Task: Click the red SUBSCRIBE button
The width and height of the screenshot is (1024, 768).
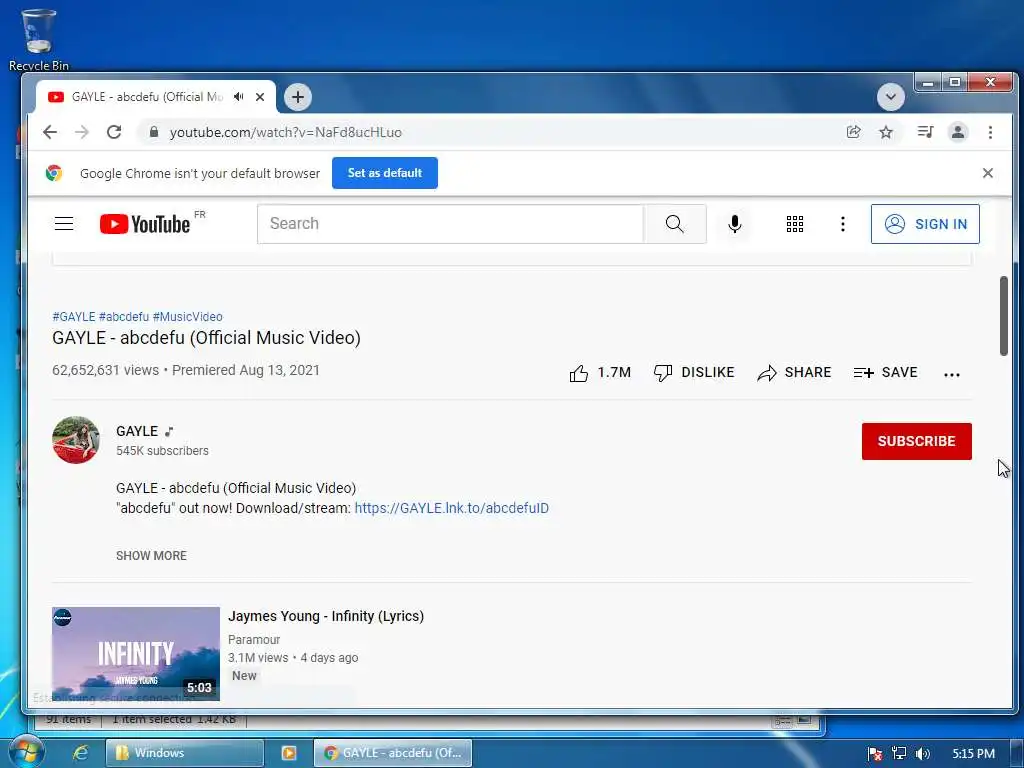Action: [x=916, y=441]
